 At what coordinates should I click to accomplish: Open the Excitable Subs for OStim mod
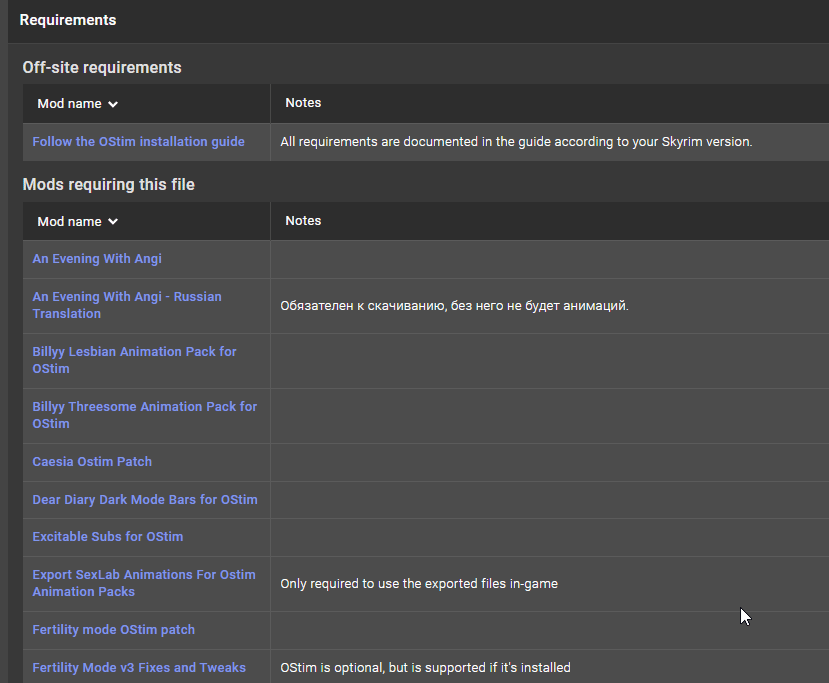pos(108,537)
